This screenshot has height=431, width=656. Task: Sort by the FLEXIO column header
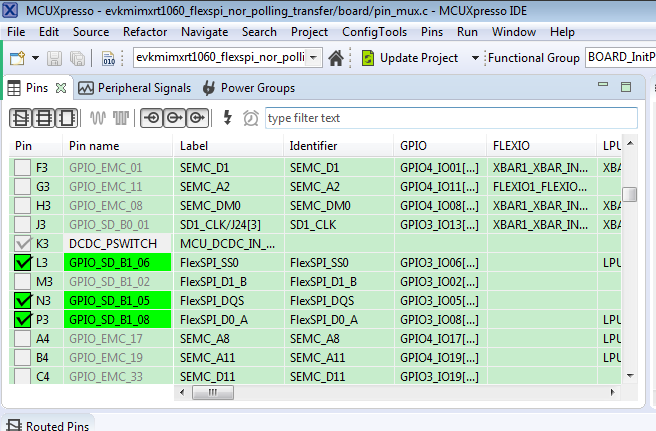point(542,146)
